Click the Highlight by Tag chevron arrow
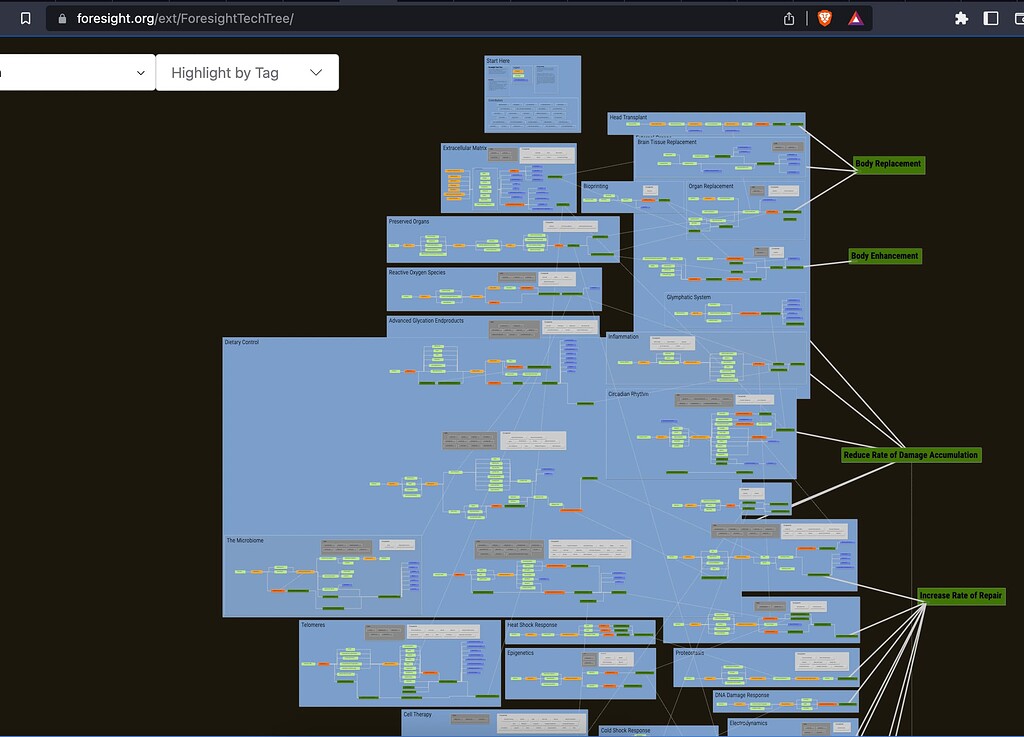This screenshot has width=1024, height=737. pyautogui.click(x=316, y=72)
